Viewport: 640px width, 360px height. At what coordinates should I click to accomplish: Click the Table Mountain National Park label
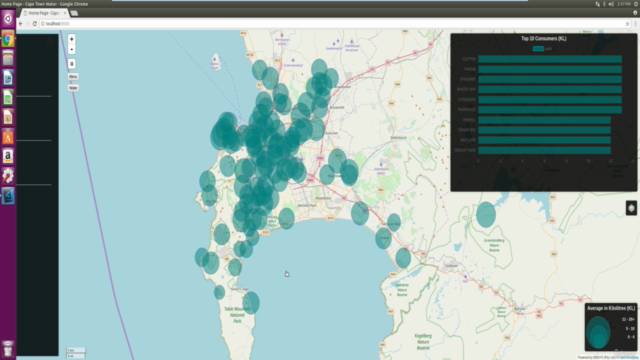[237, 315]
